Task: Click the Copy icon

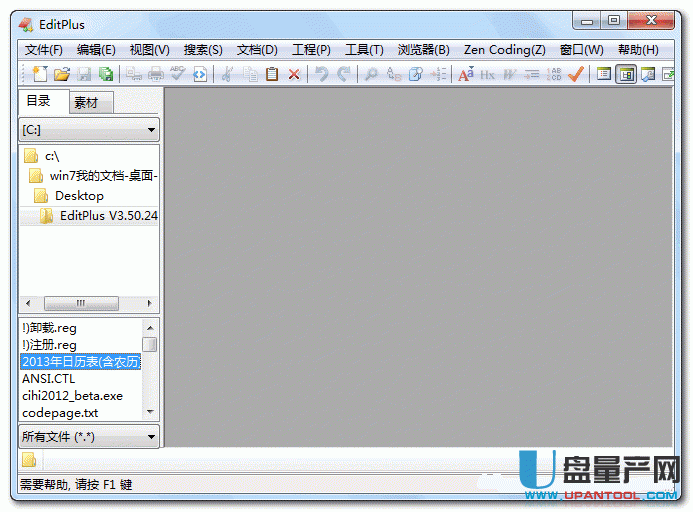Action: pyautogui.click(x=250, y=74)
